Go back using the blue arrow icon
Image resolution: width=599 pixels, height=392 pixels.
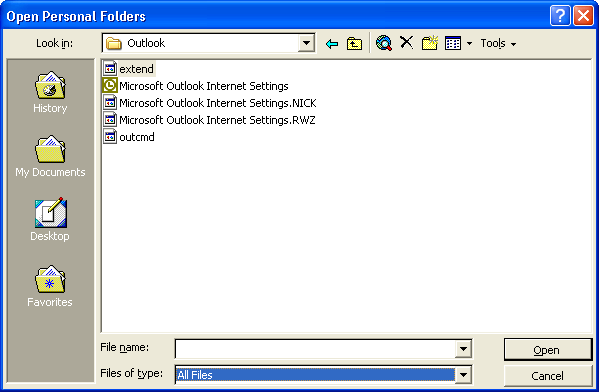pyautogui.click(x=332, y=44)
